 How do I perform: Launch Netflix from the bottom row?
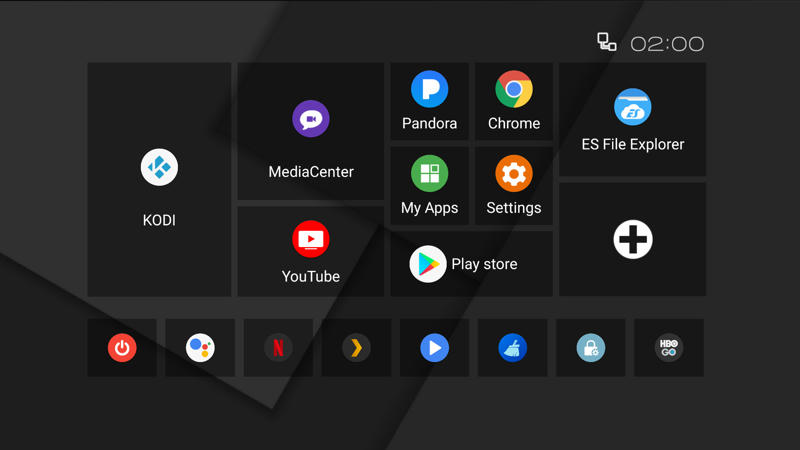click(278, 348)
